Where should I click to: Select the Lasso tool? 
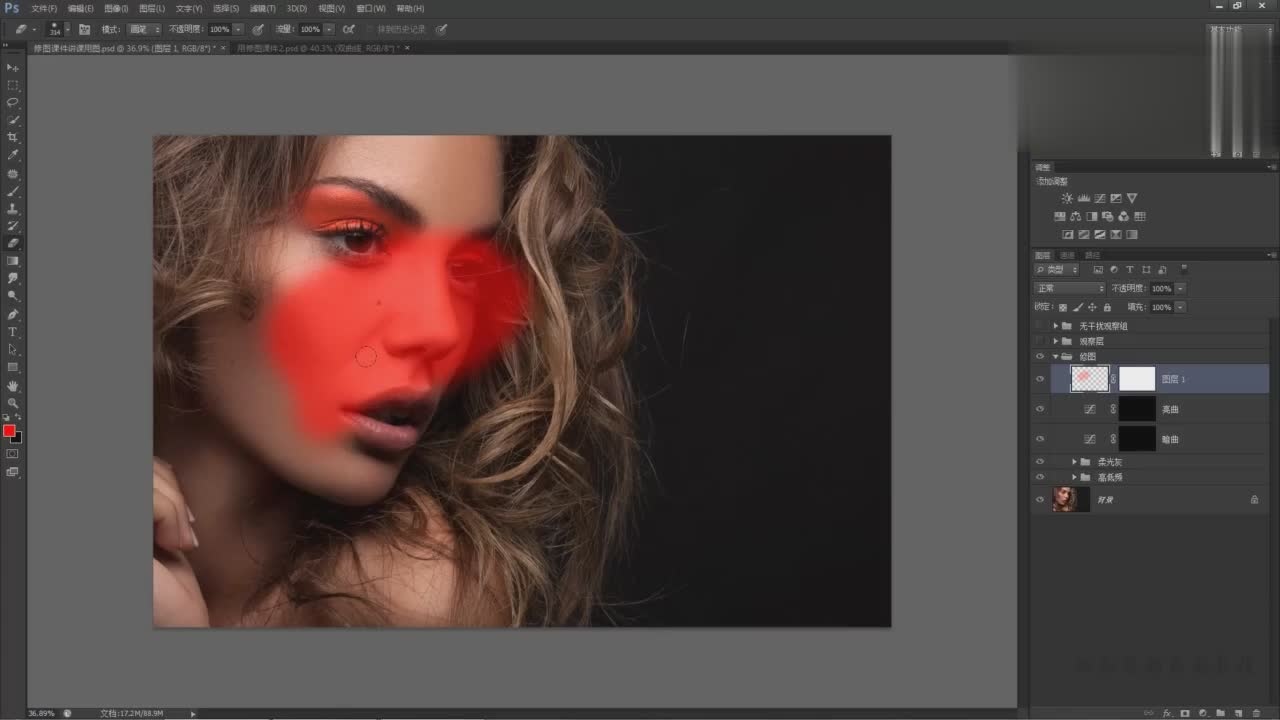click(x=13, y=102)
